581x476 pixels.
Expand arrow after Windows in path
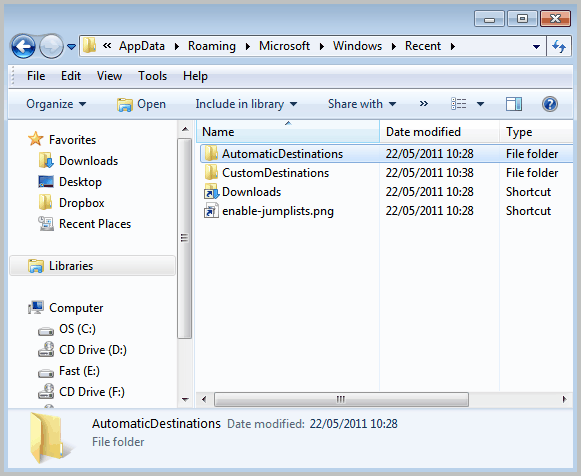click(394, 46)
